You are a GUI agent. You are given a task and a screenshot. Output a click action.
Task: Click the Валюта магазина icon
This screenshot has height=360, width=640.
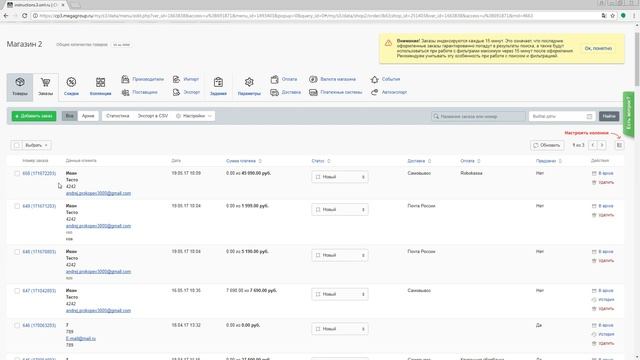(313, 79)
